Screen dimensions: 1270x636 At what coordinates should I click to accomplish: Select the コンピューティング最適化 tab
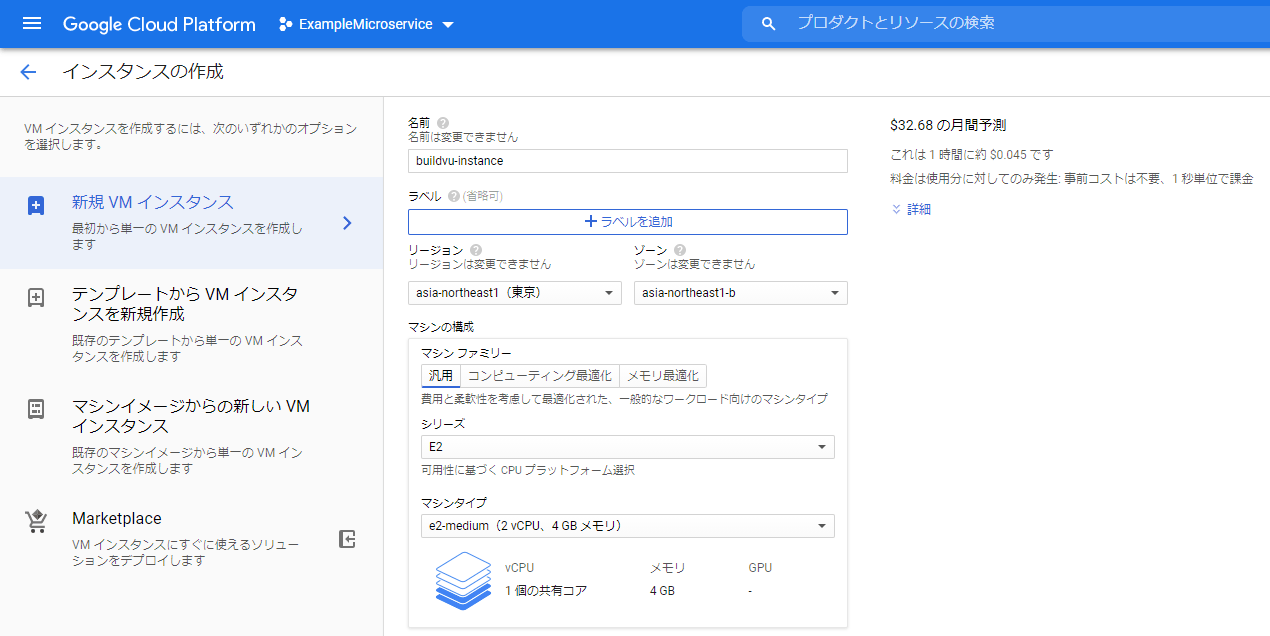coord(540,376)
